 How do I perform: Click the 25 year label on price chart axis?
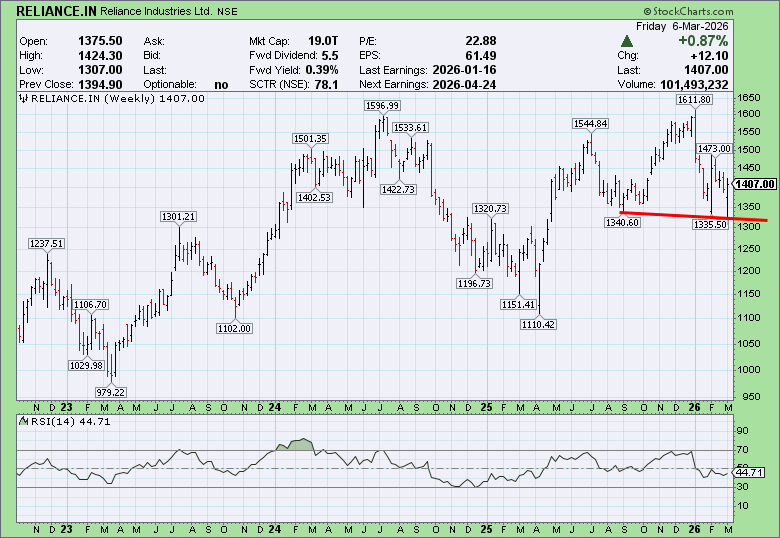click(486, 407)
